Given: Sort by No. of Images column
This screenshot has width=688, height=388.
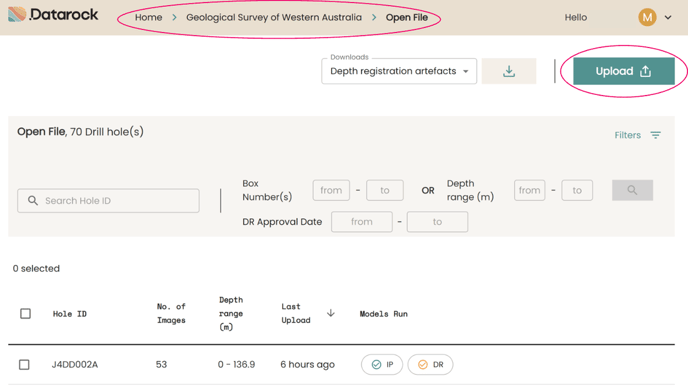Looking at the screenshot, I should pyautogui.click(x=171, y=313).
